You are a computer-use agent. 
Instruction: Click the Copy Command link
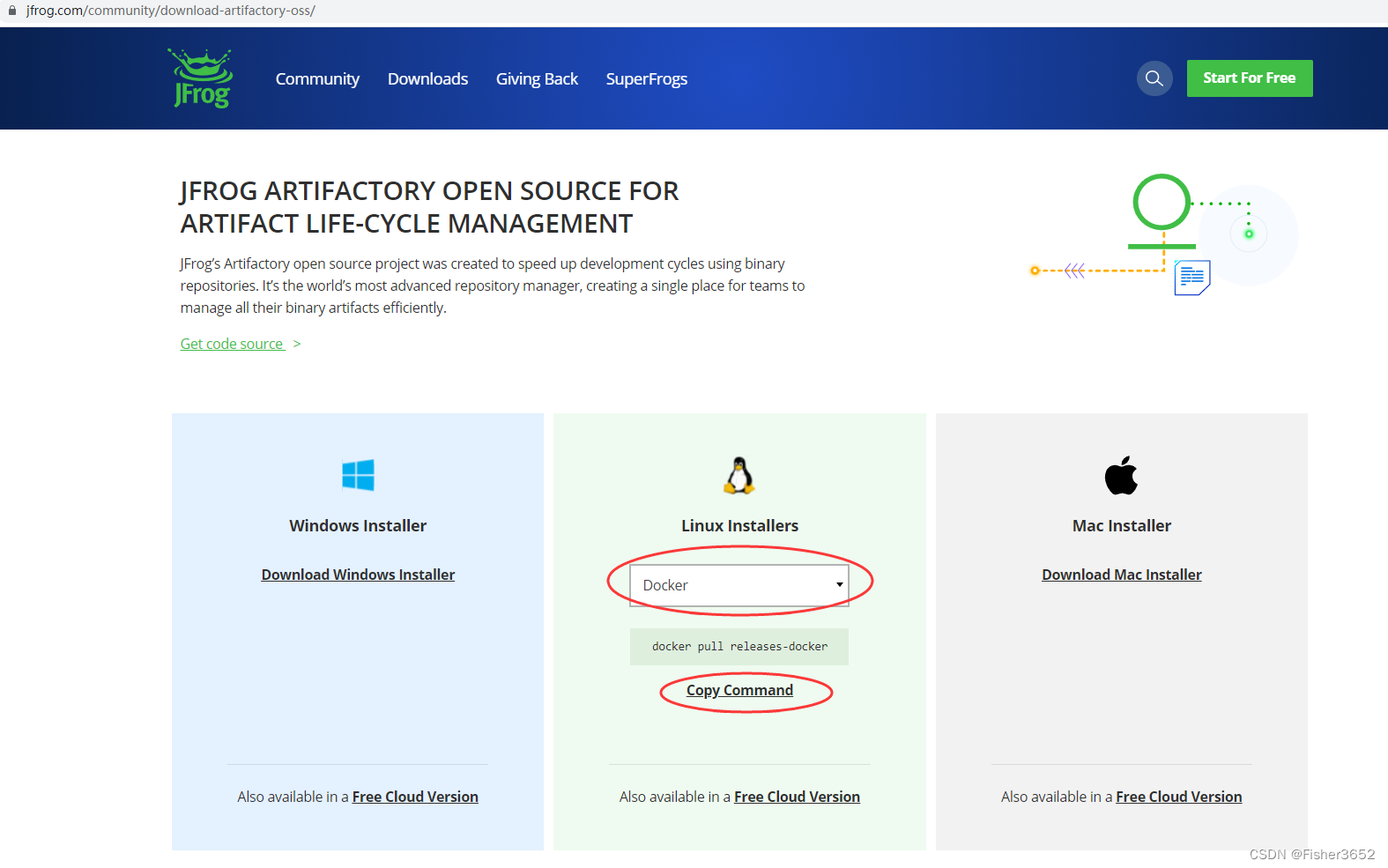[x=739, y=690]
